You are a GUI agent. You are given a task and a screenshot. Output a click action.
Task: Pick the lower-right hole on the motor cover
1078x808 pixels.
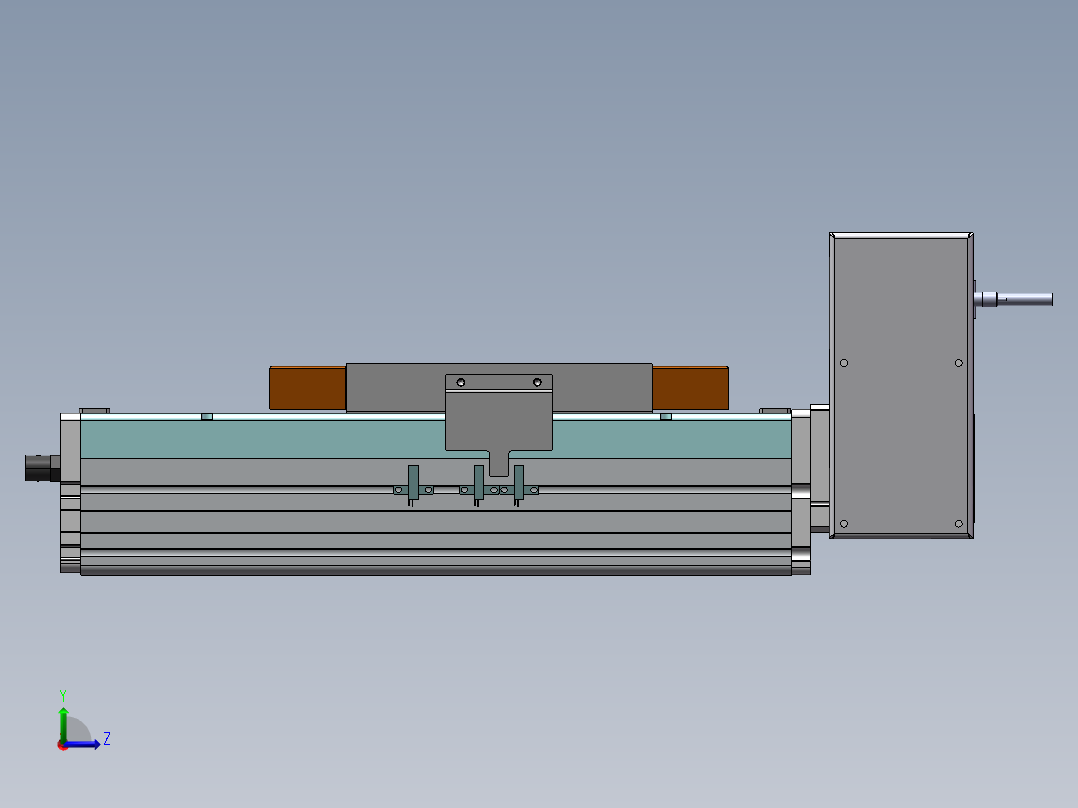(958, 524)
